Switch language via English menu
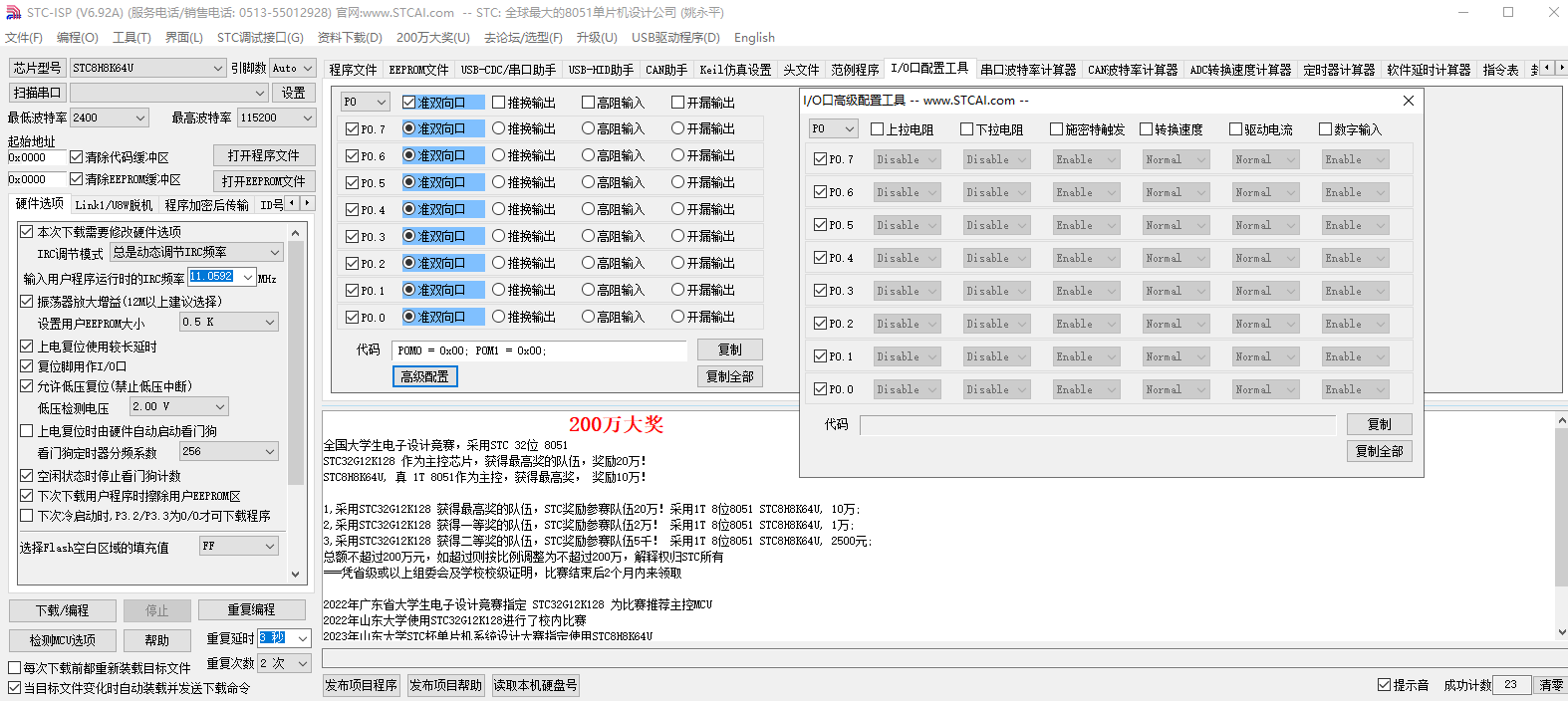 (754, 37)
